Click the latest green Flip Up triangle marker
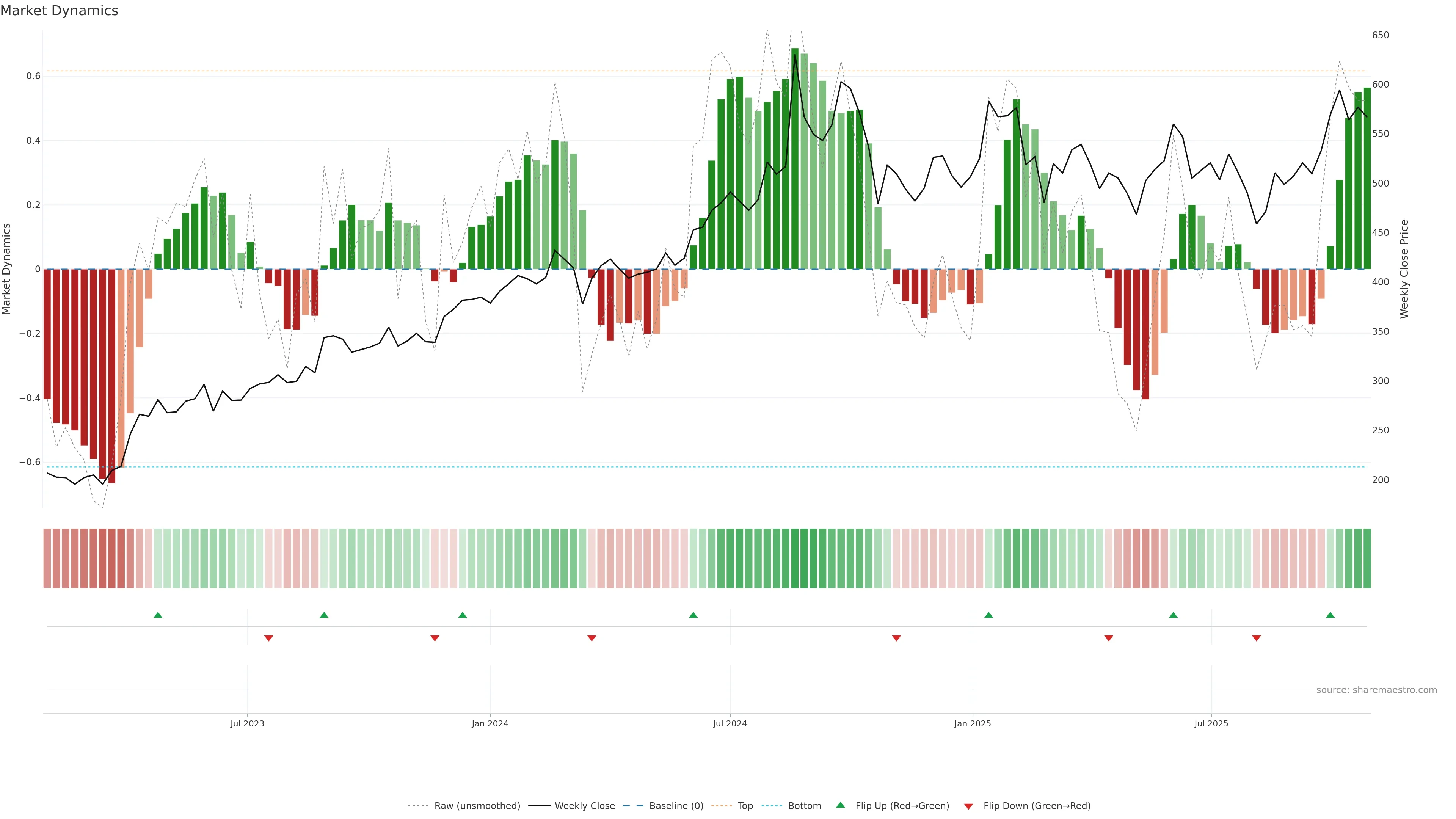This screenshot has height=819, width=1456. point(1330,615)
